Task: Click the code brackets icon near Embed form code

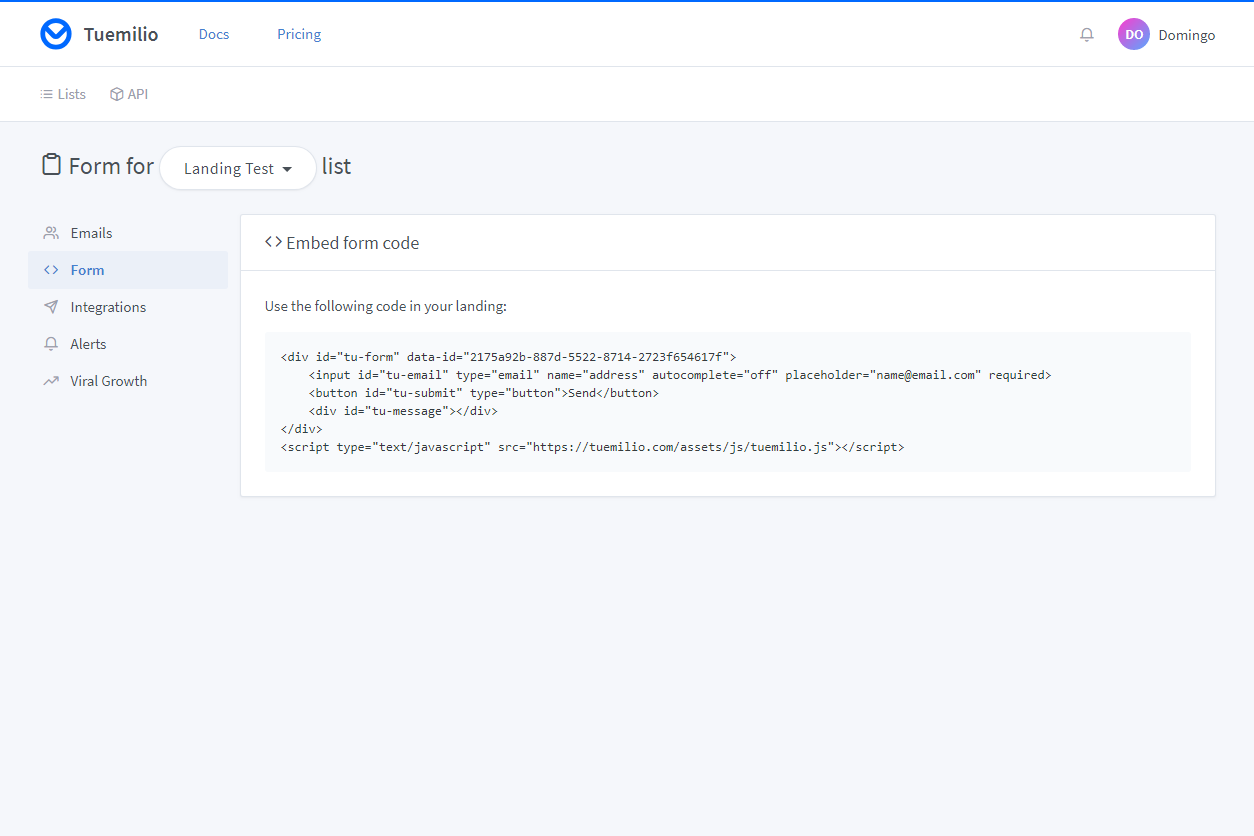Action: click(x=273, y=241)
